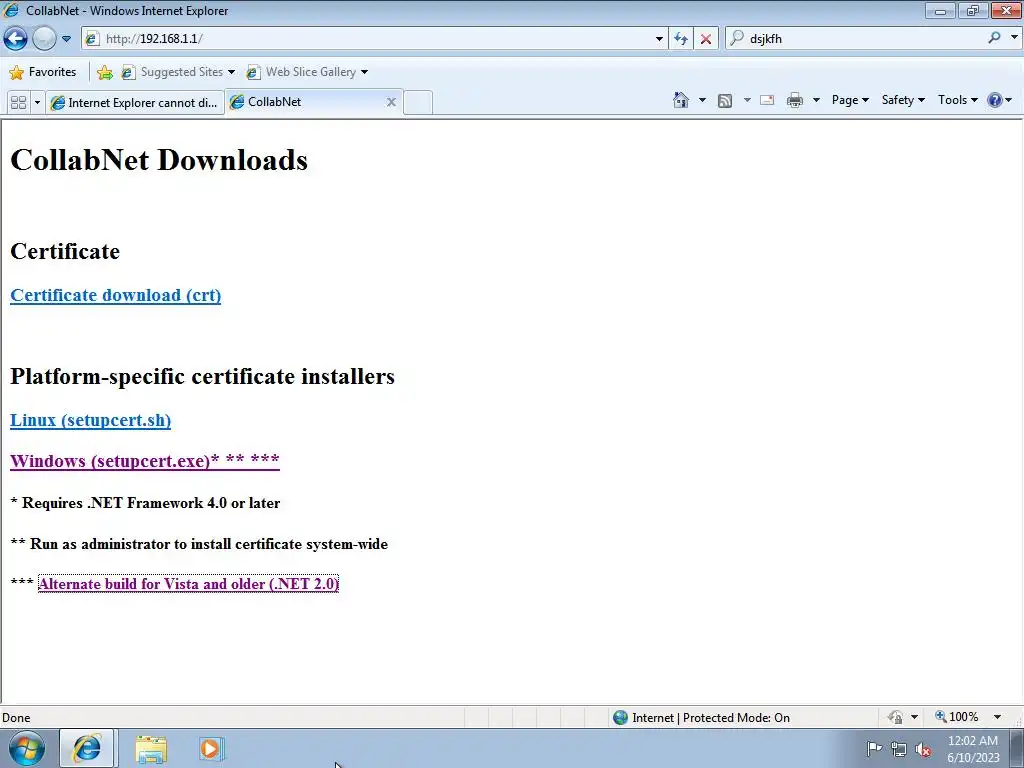Open the recent pages dropdown arrow
Screen dimensions: 1024x768
pyautogui.click(x=66, y=39)
